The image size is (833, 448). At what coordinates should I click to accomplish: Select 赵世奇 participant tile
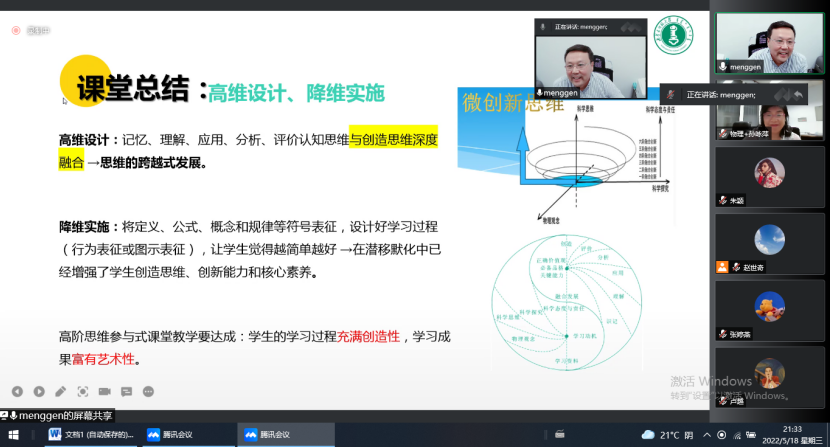(769, 245)
